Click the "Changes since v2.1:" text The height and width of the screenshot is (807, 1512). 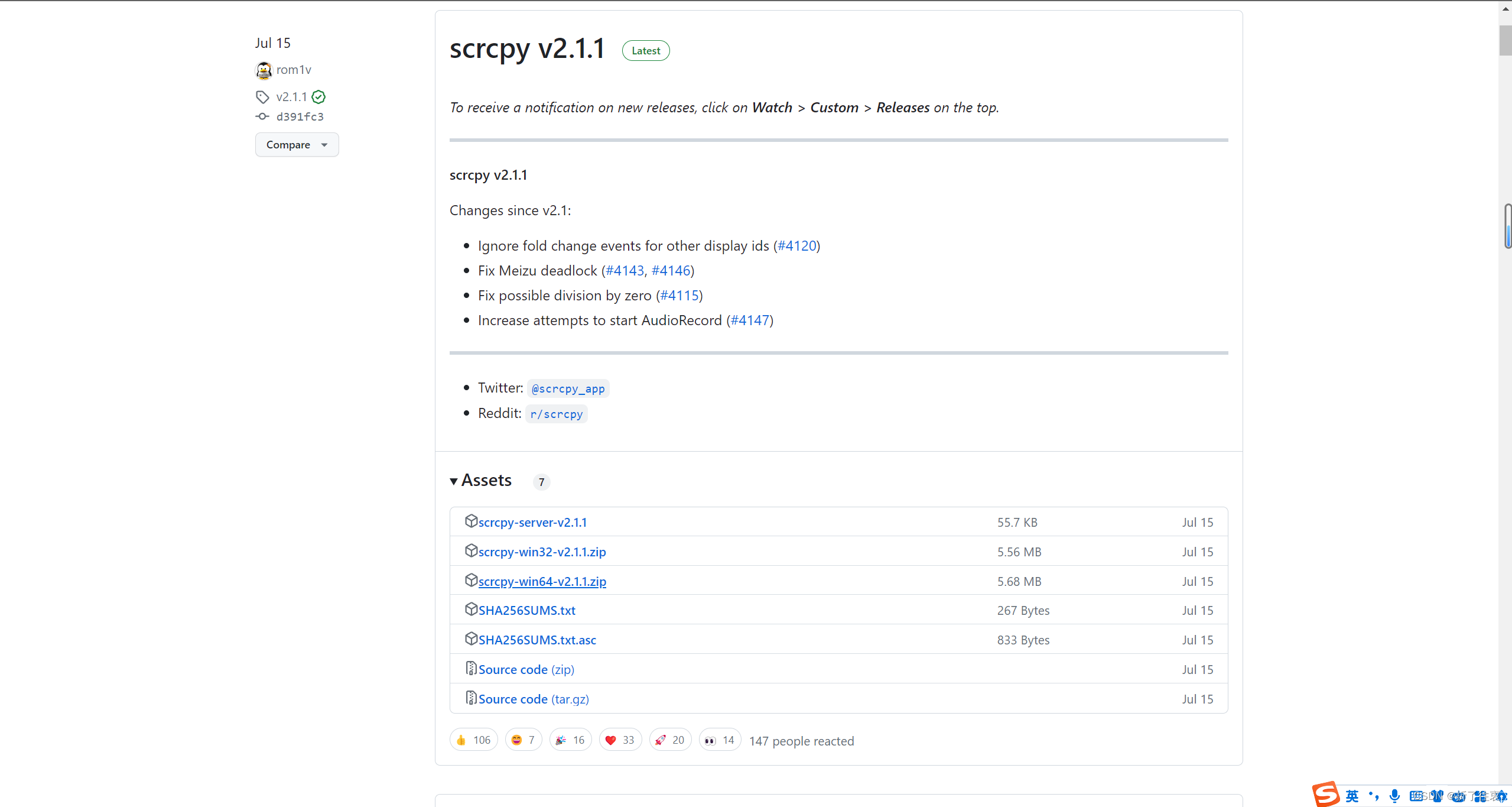pyautogui.click(x=510, y=210)
